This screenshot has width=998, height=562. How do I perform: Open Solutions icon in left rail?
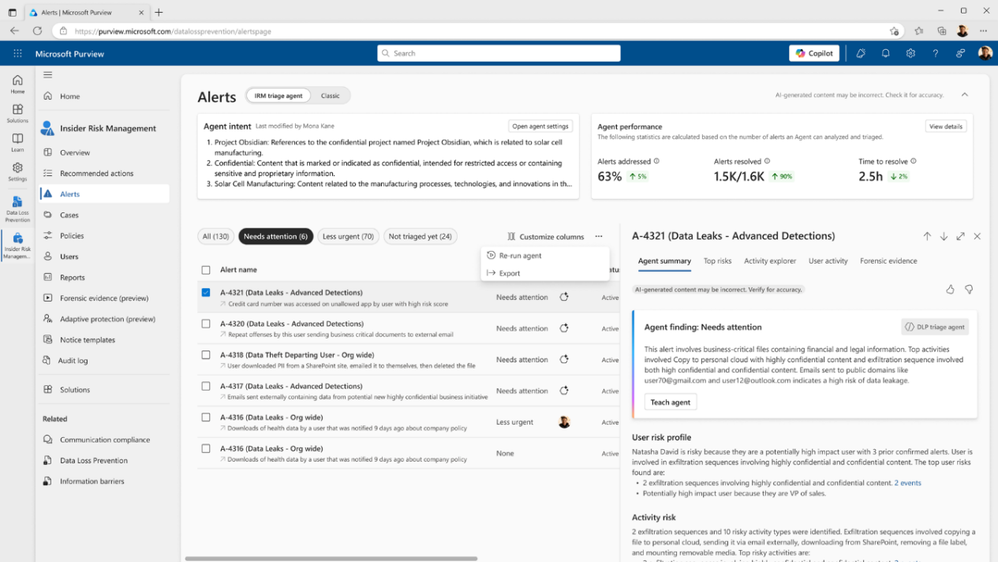coord(17,113)
